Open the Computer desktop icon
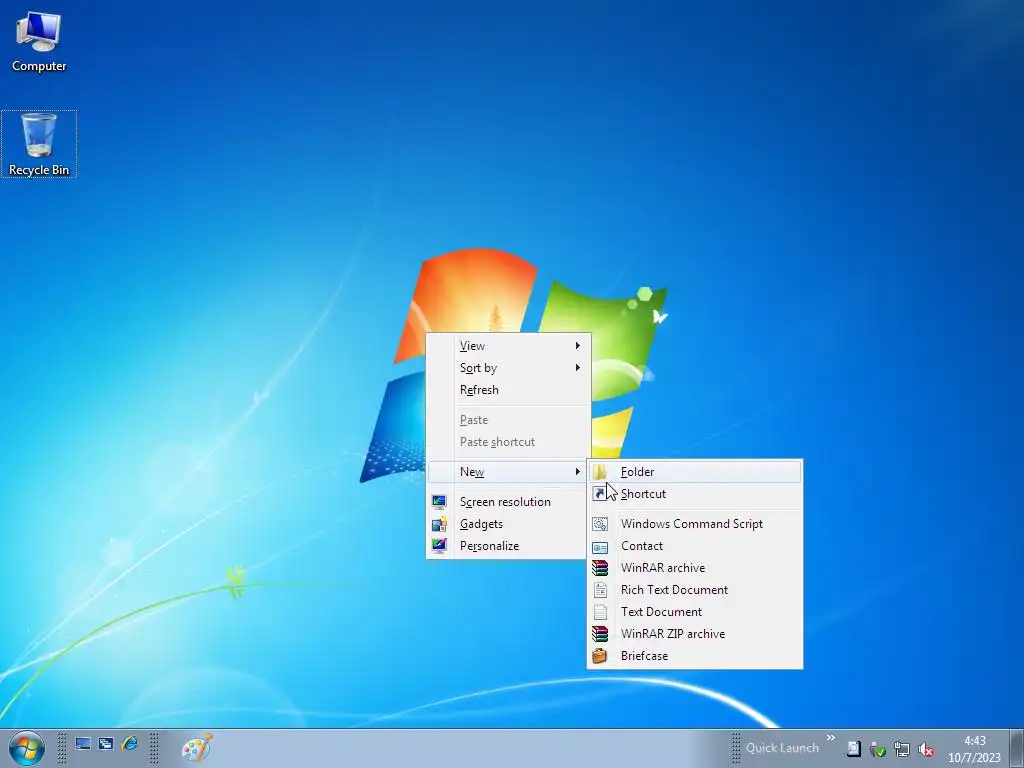Viewport: 1024px width, 768px height. (39, 42)
